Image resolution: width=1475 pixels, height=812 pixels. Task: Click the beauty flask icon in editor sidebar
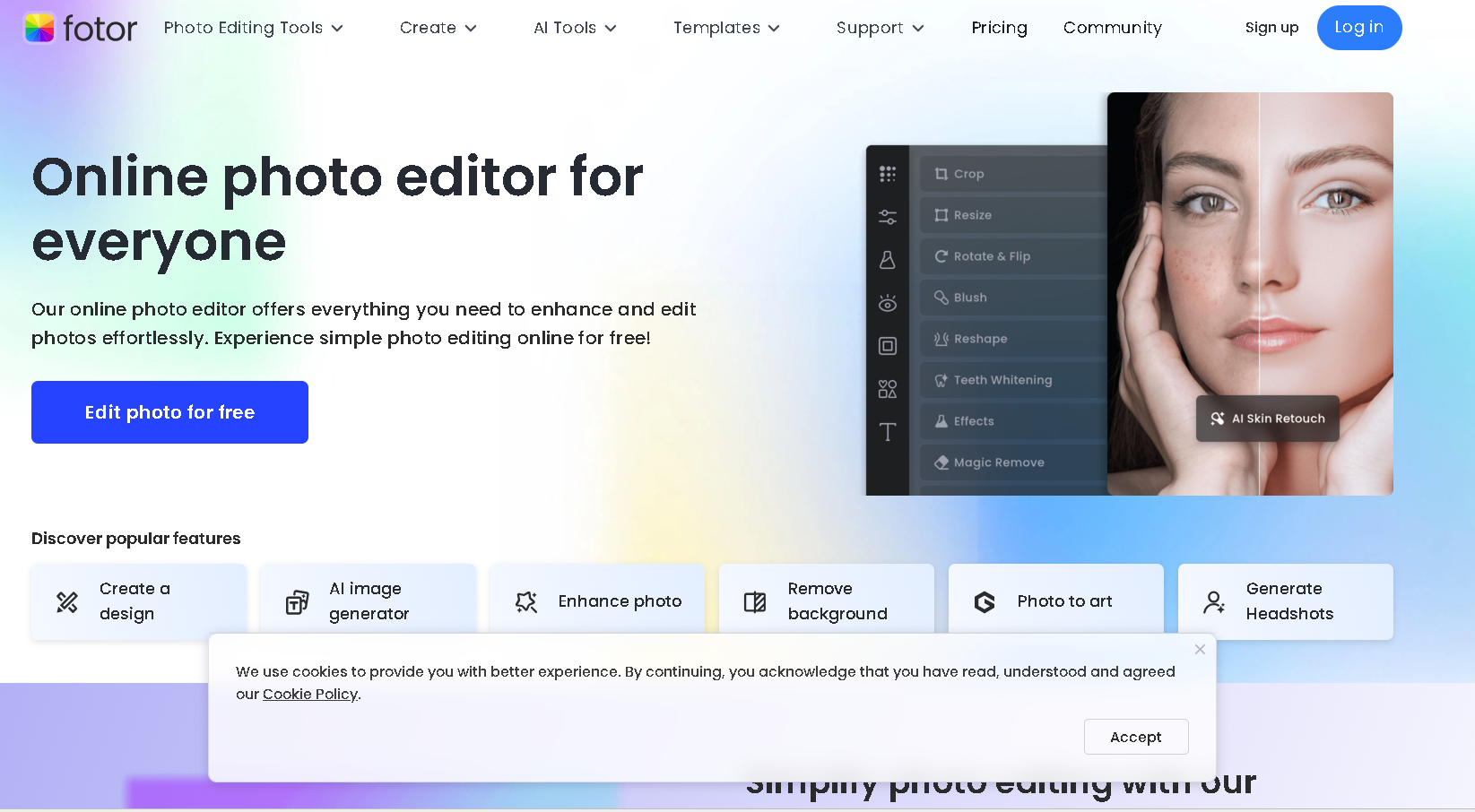[x=888, y=260]
